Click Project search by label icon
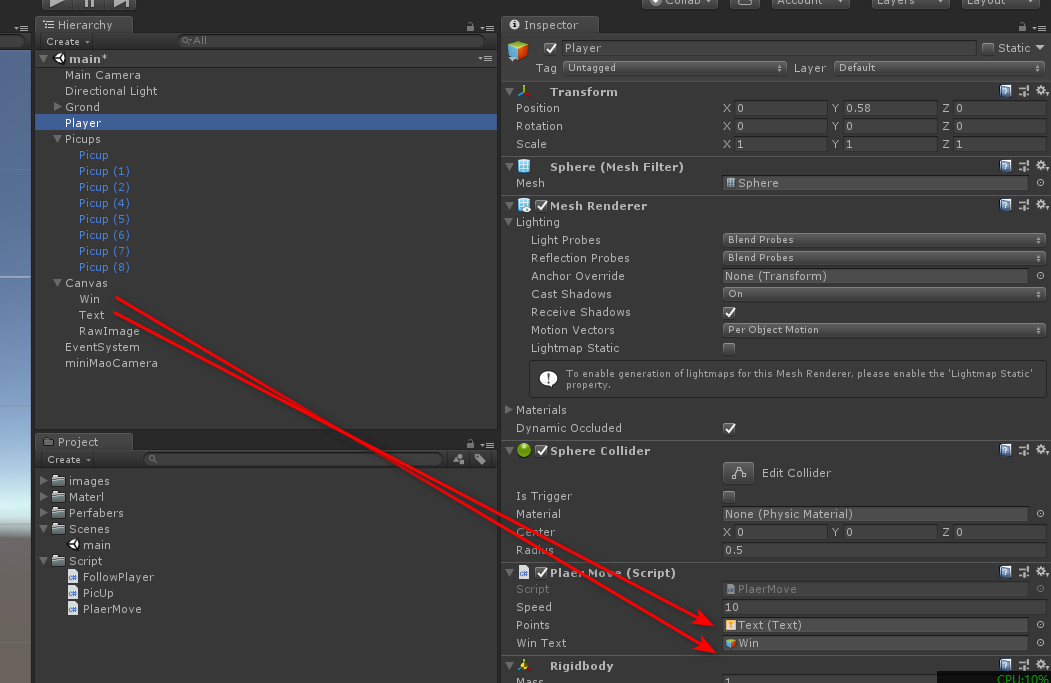This screenshot has width=1051, height=683. coord(480,459)
